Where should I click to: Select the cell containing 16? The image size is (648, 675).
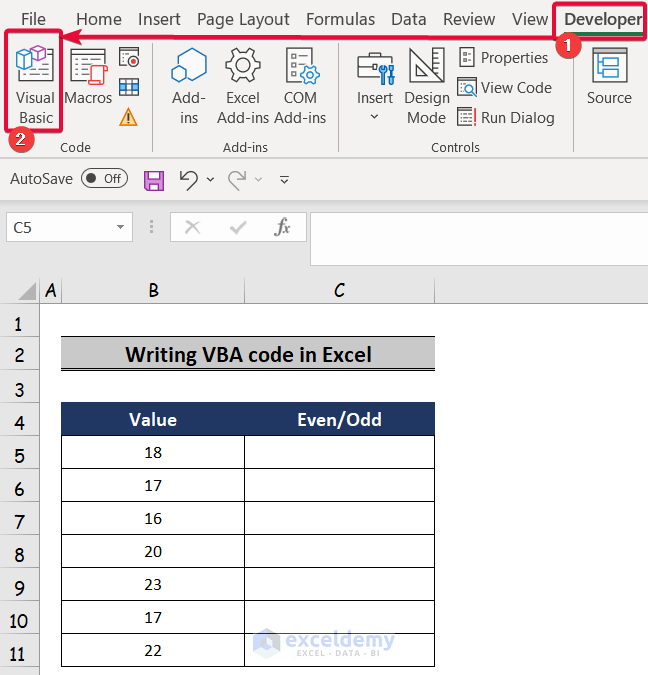(153, 518)
